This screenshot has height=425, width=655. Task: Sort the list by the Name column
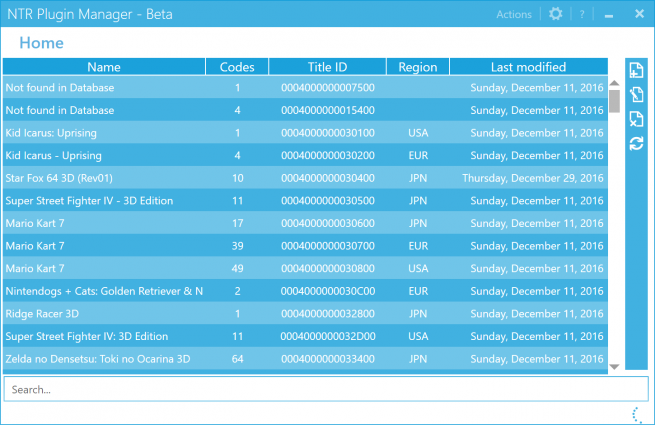pyautogui.click(x=104, y=67)
